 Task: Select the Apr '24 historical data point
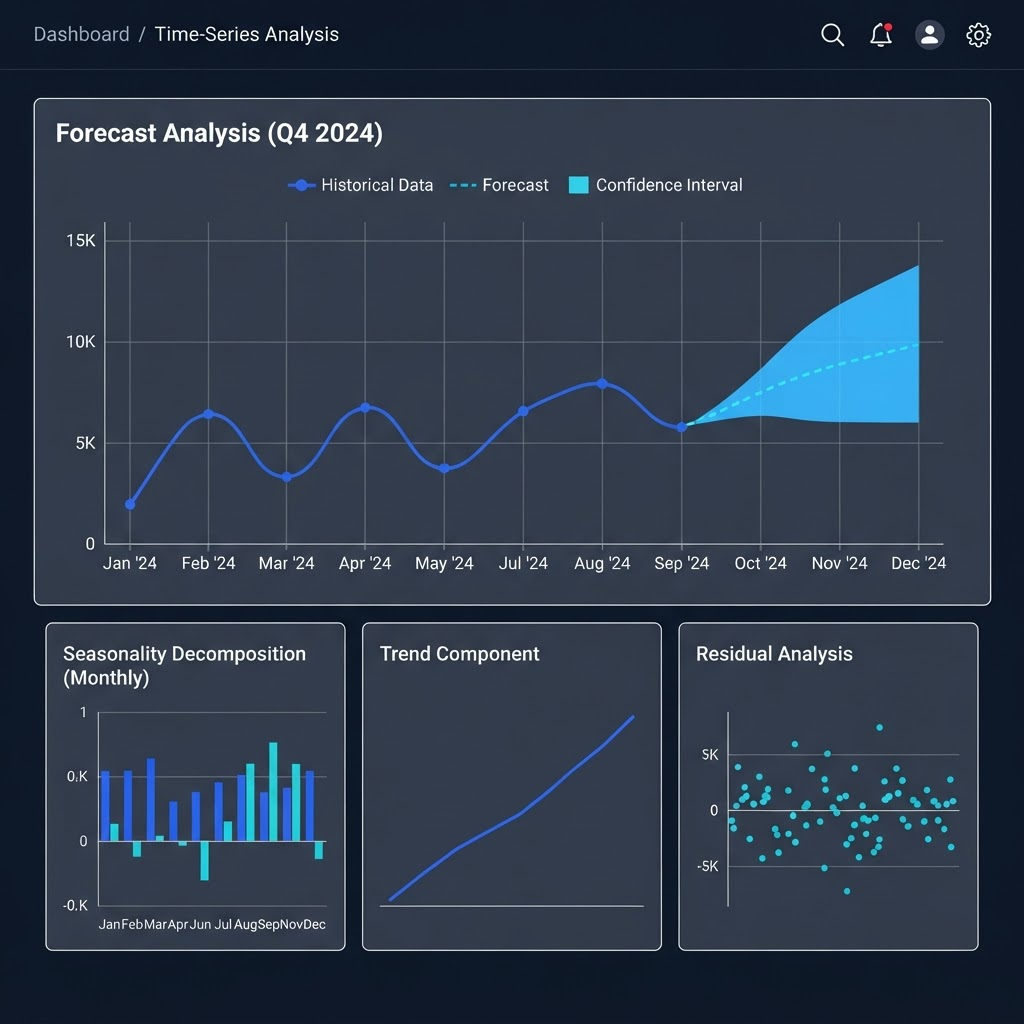pyautogui.click(x=365, y=408)
